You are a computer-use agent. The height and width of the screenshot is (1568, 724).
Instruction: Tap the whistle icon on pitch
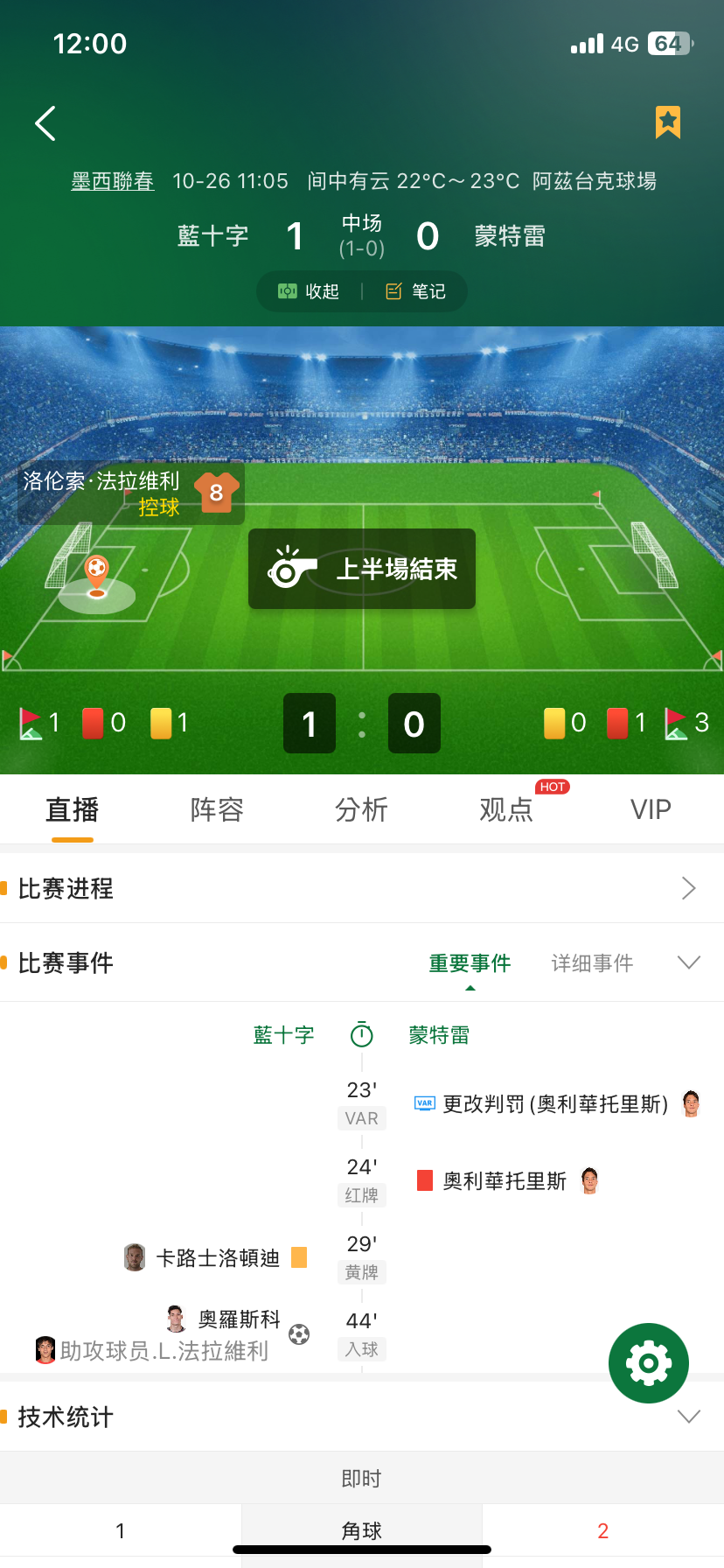click(x=292, y=568)
